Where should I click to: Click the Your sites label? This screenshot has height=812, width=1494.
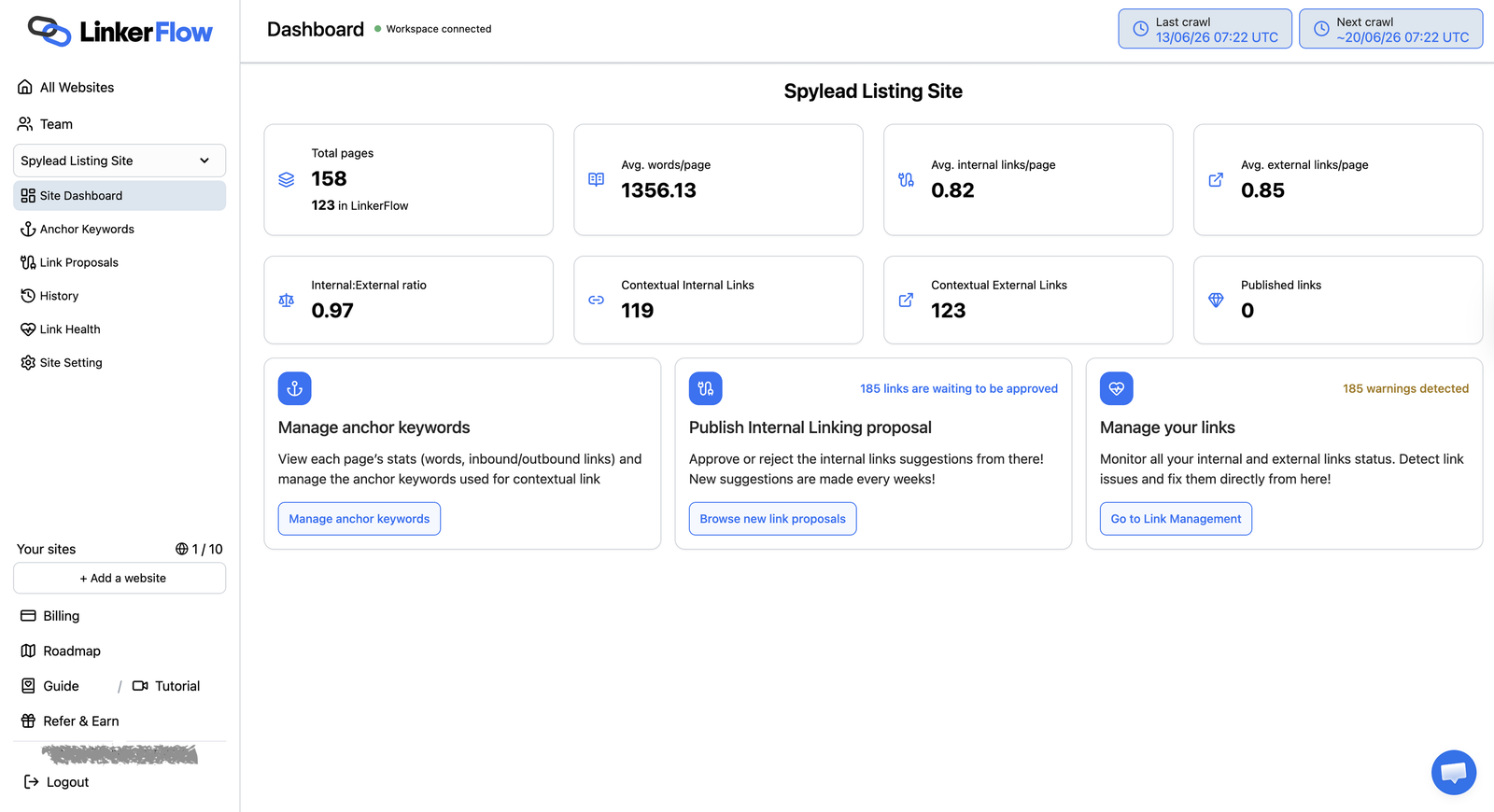pyautogui.click(x=47, y=549)
